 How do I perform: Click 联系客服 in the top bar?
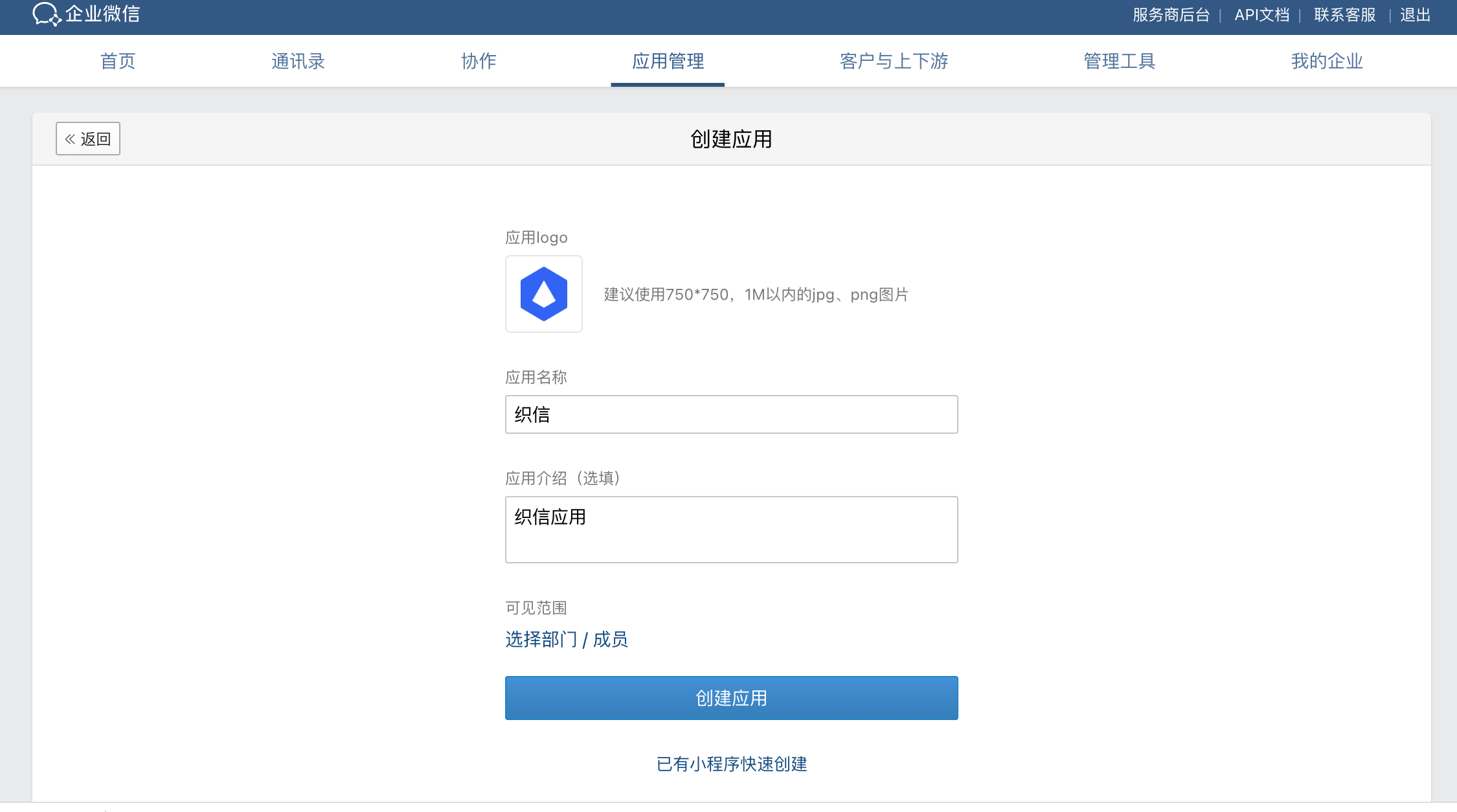tap(1344, 15)
